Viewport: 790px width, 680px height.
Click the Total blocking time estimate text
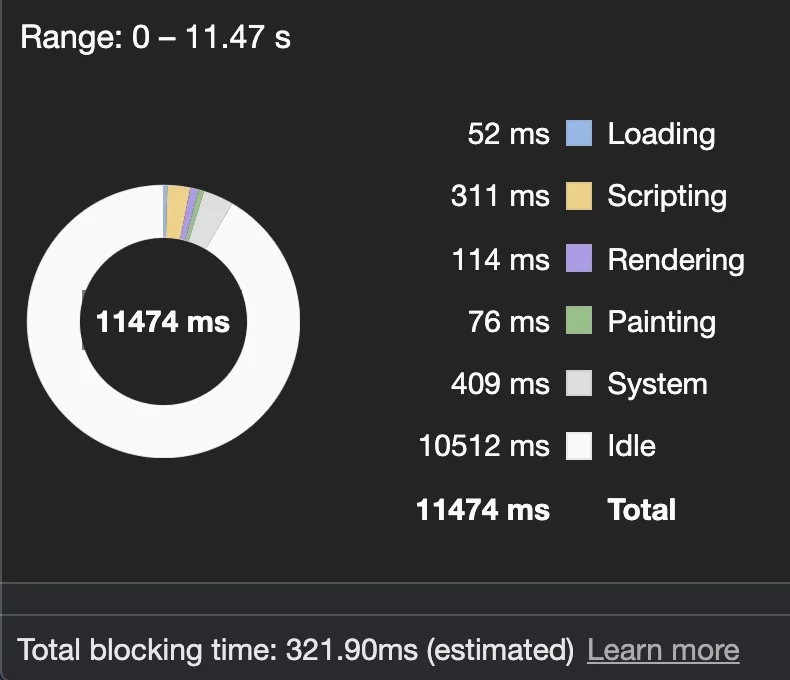296,650
